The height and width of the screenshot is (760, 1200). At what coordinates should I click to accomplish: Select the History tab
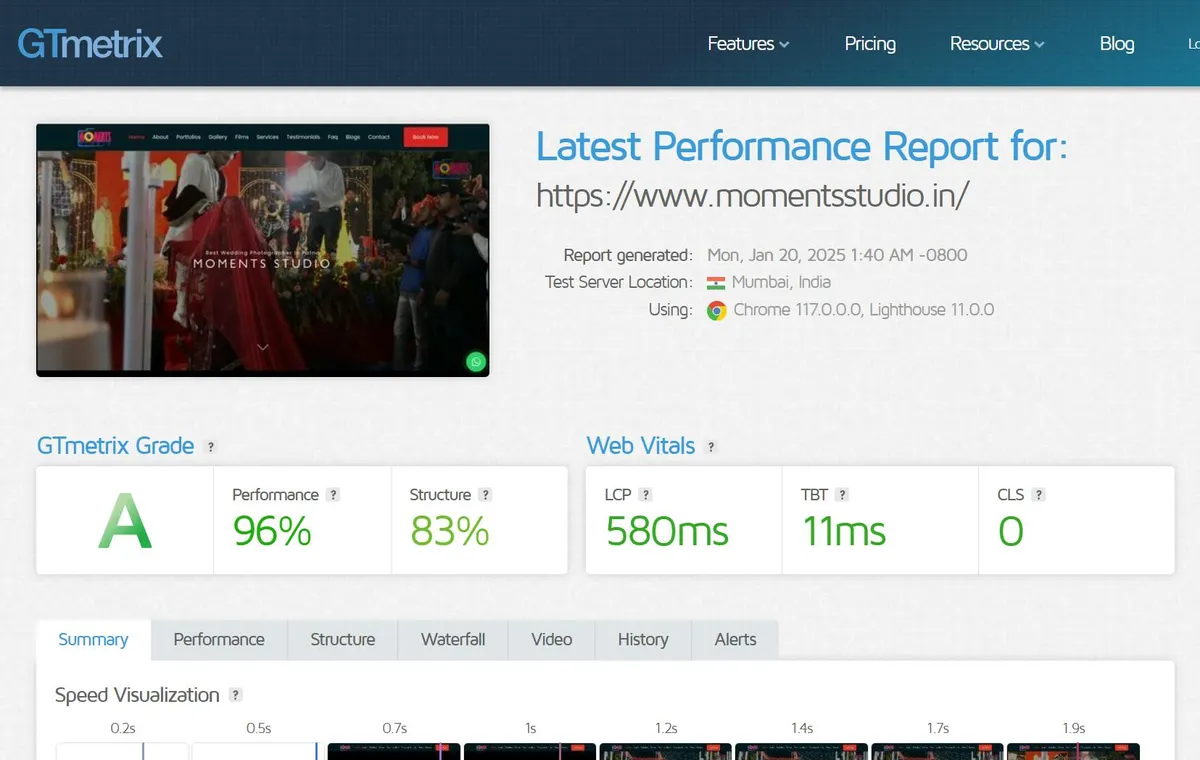click(643, 640)
